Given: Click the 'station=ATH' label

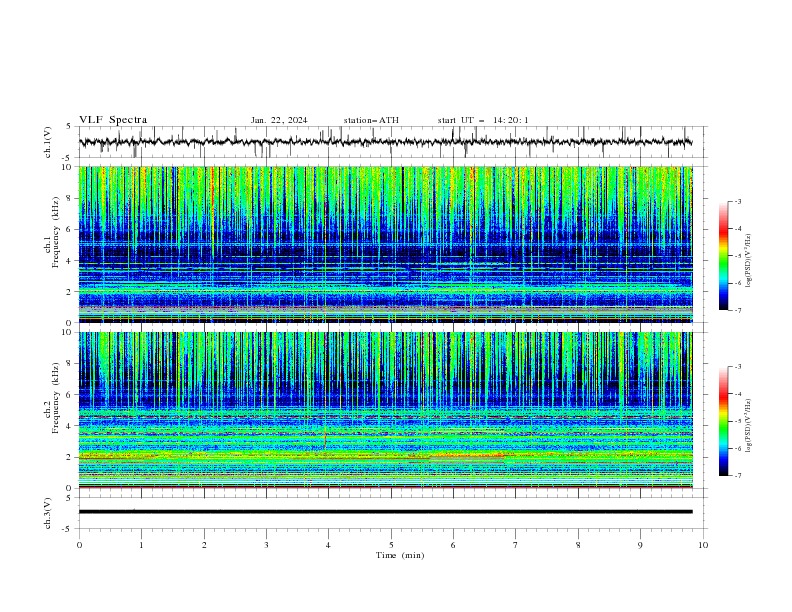Looking at the screenshot, I should tap(371, 120).
